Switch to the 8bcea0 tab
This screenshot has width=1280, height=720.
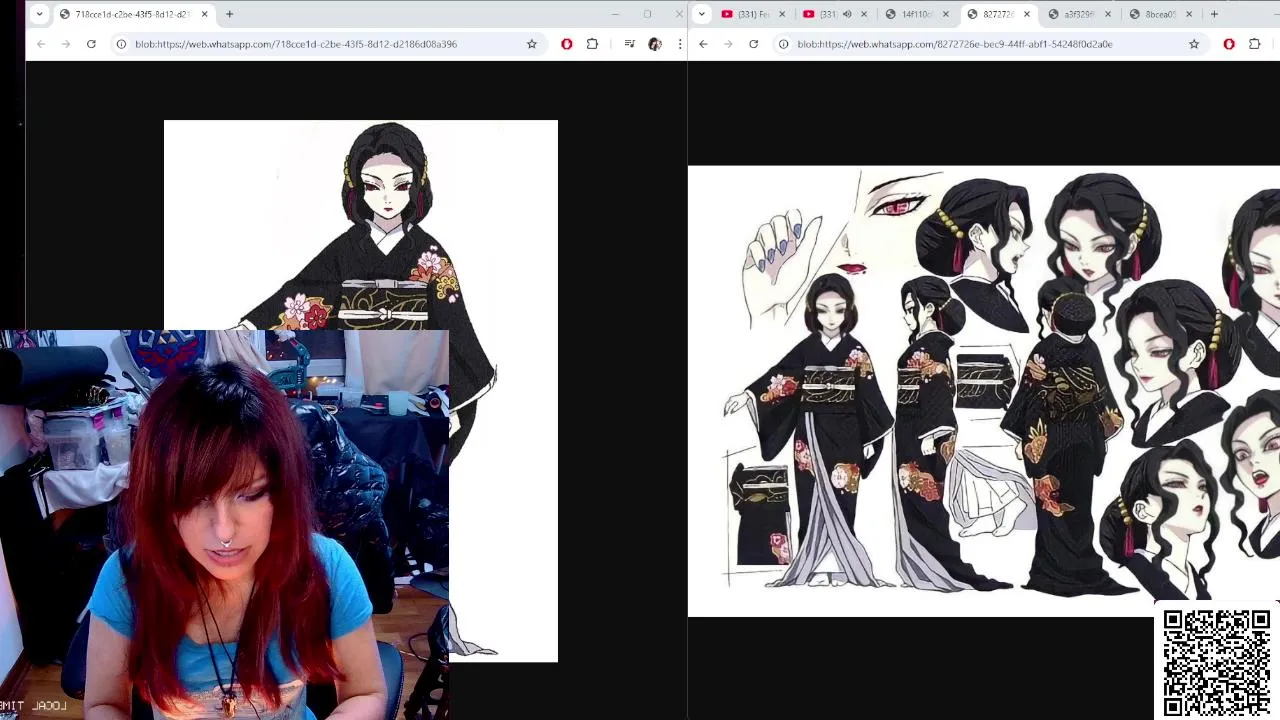tap(1160, 14)
